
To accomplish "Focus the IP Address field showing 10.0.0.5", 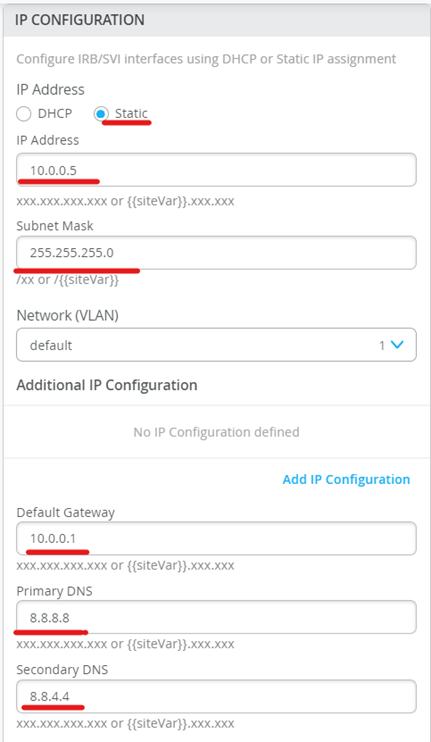I will pos(216,170).
